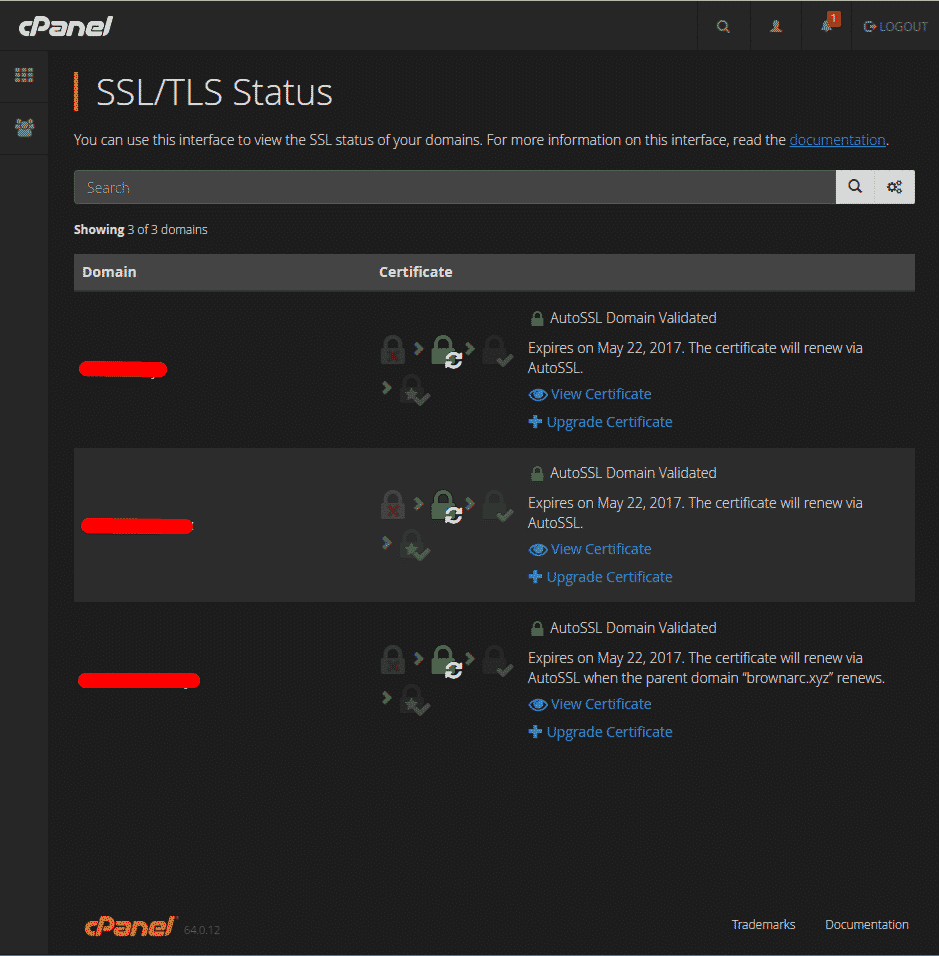This screenshot has width=939, height=956.
Task: Click the cPanel logo in the header
Action: coord(66,26)
